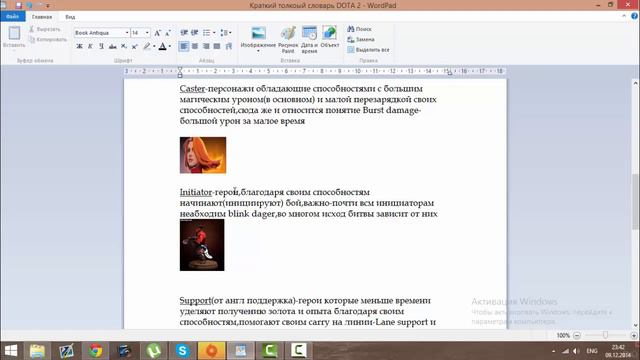This screenshot has height=360, width=640.
Task: Open Google Chrome from taskbar
Action: coord(96,351)
